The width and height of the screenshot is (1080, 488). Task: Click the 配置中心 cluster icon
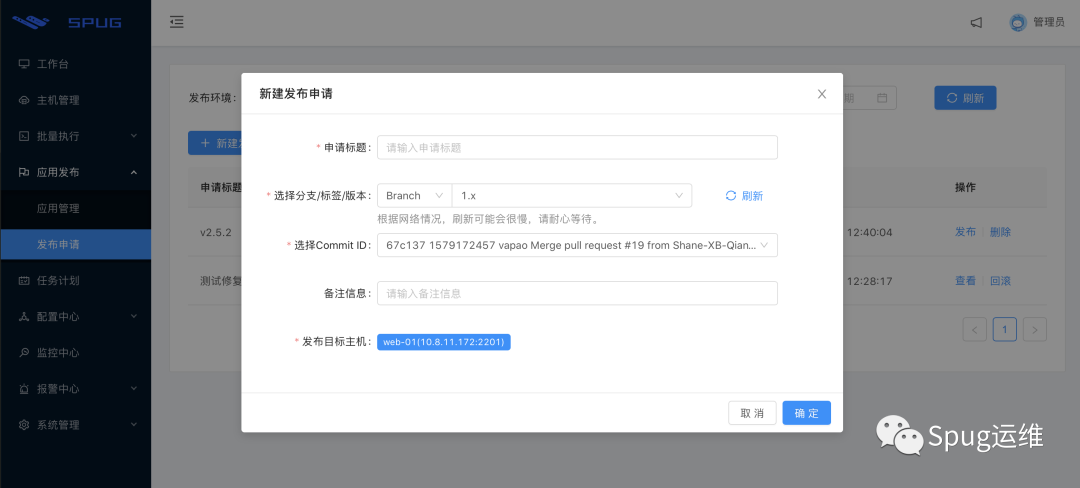[24, 317]
